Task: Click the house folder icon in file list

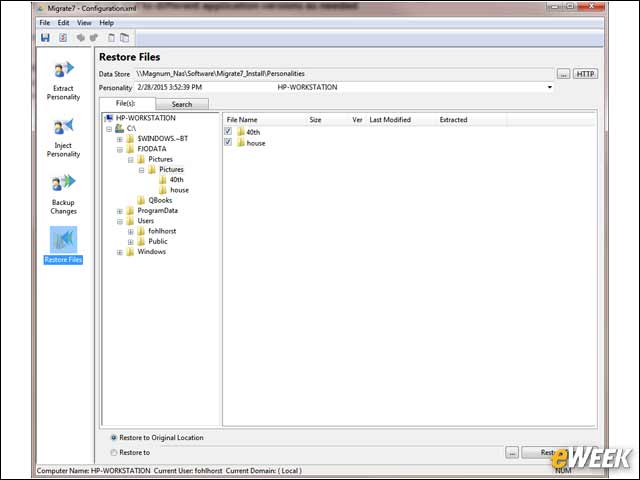Action: point(241,143)
